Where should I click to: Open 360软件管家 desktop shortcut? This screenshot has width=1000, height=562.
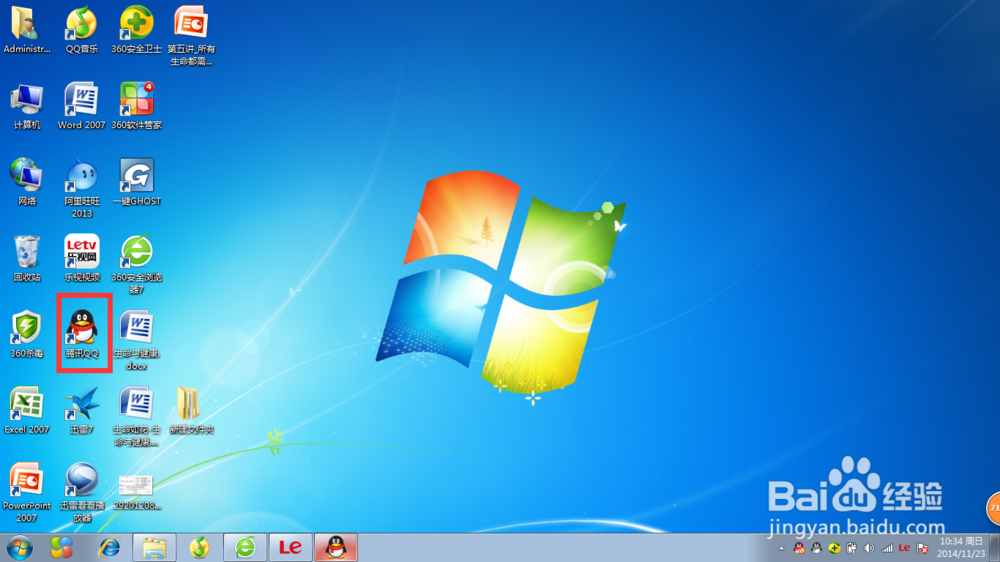click(x=136, y=106)
